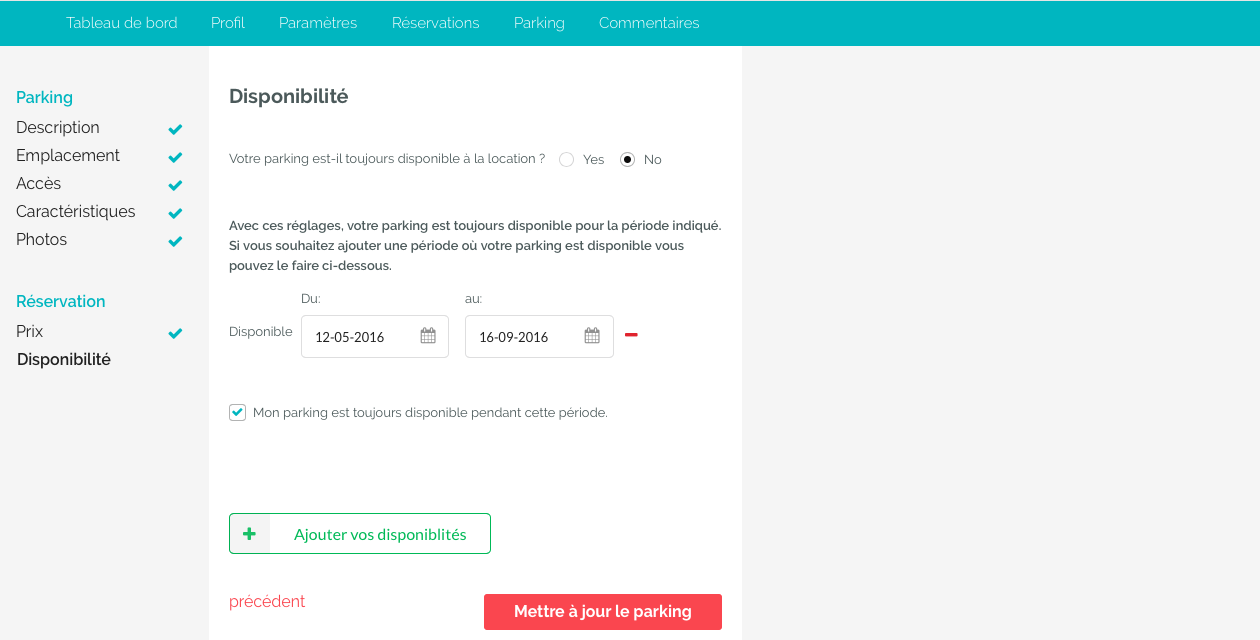Click the end date field 16-09-2016
Viewport: 1260px width, 640px height.
pos(539,336)
